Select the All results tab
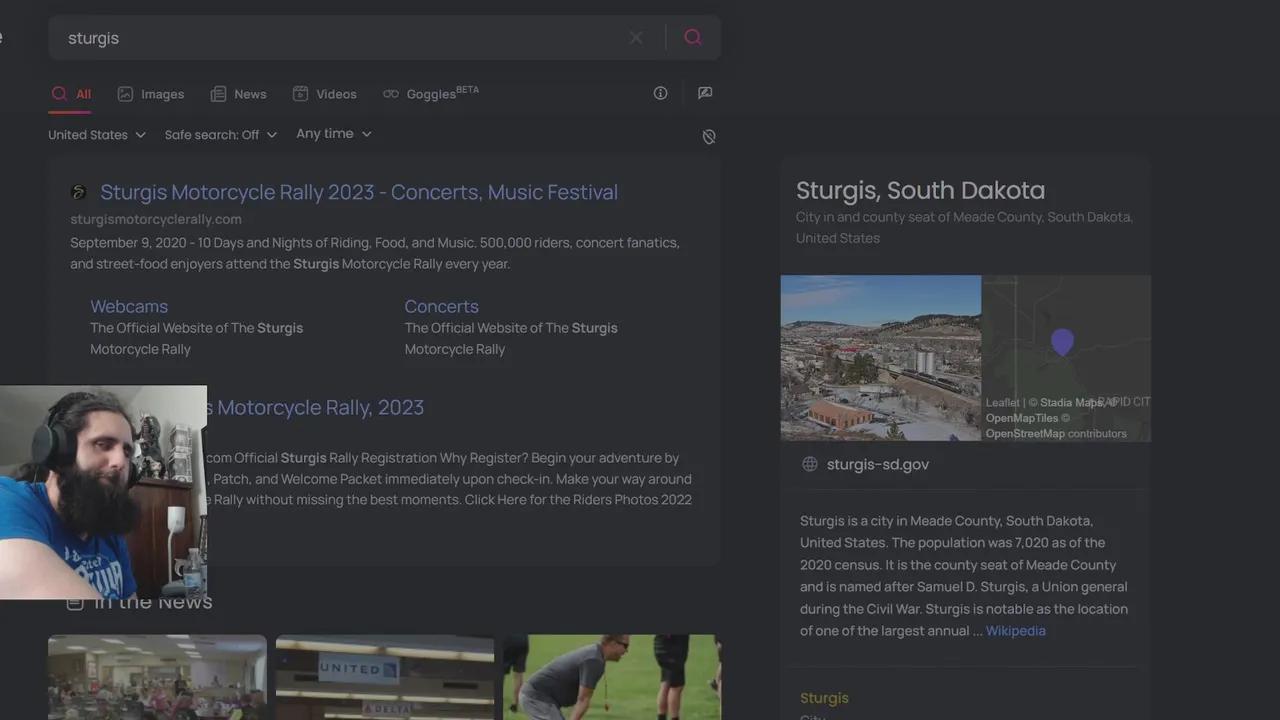 pos(71,94)
